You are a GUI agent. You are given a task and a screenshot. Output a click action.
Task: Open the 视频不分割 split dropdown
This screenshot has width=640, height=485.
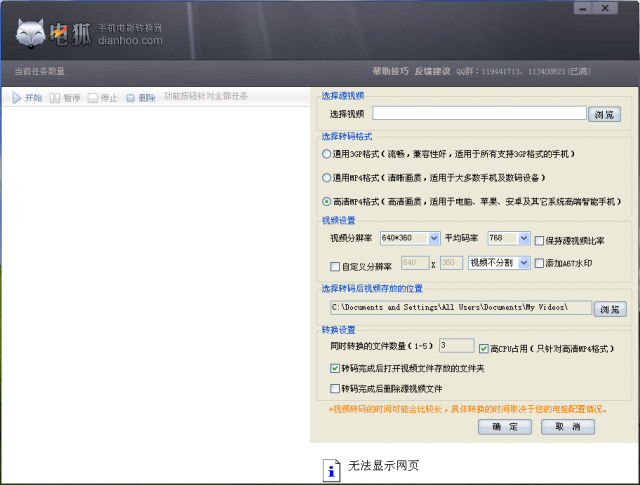coord(523,263)
